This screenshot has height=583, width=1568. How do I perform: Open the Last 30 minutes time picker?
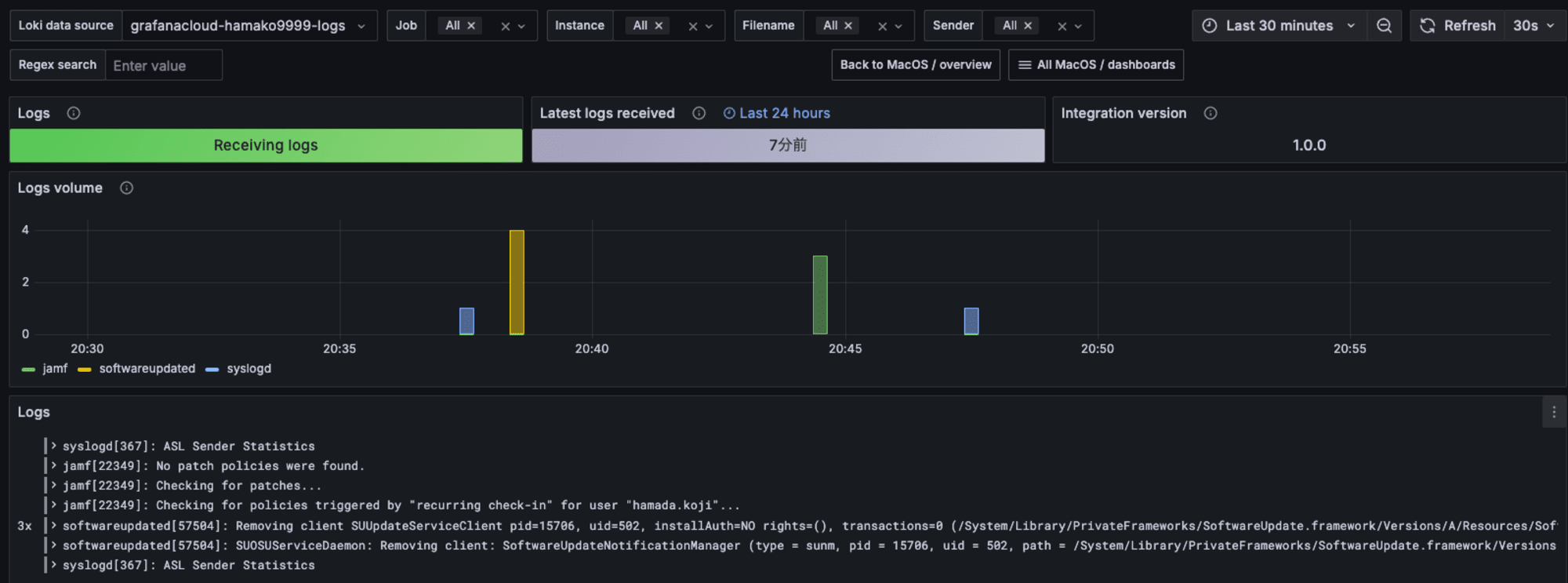[1279, 26]
